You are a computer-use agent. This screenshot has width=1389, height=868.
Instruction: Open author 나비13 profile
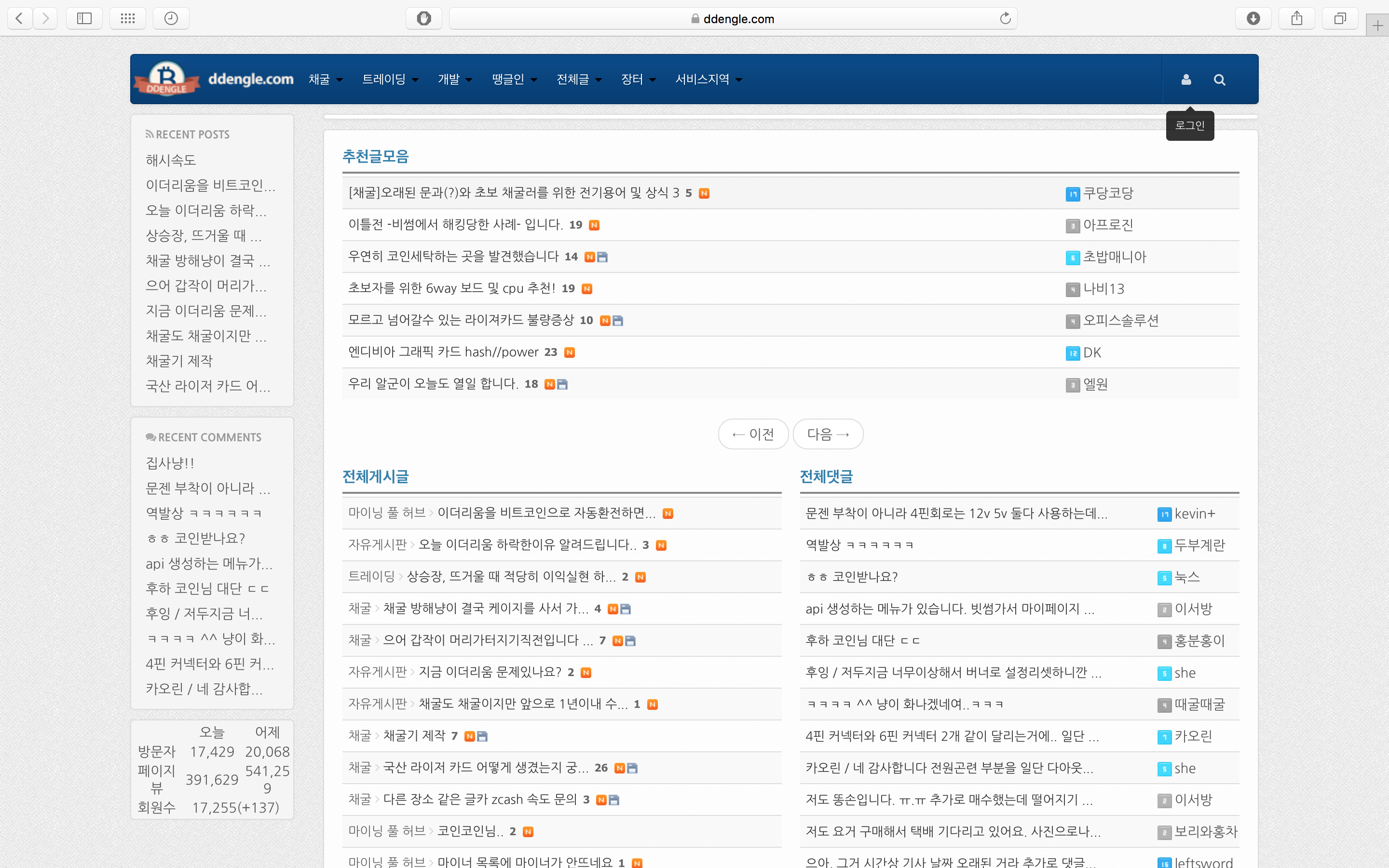pos(1103,289)
